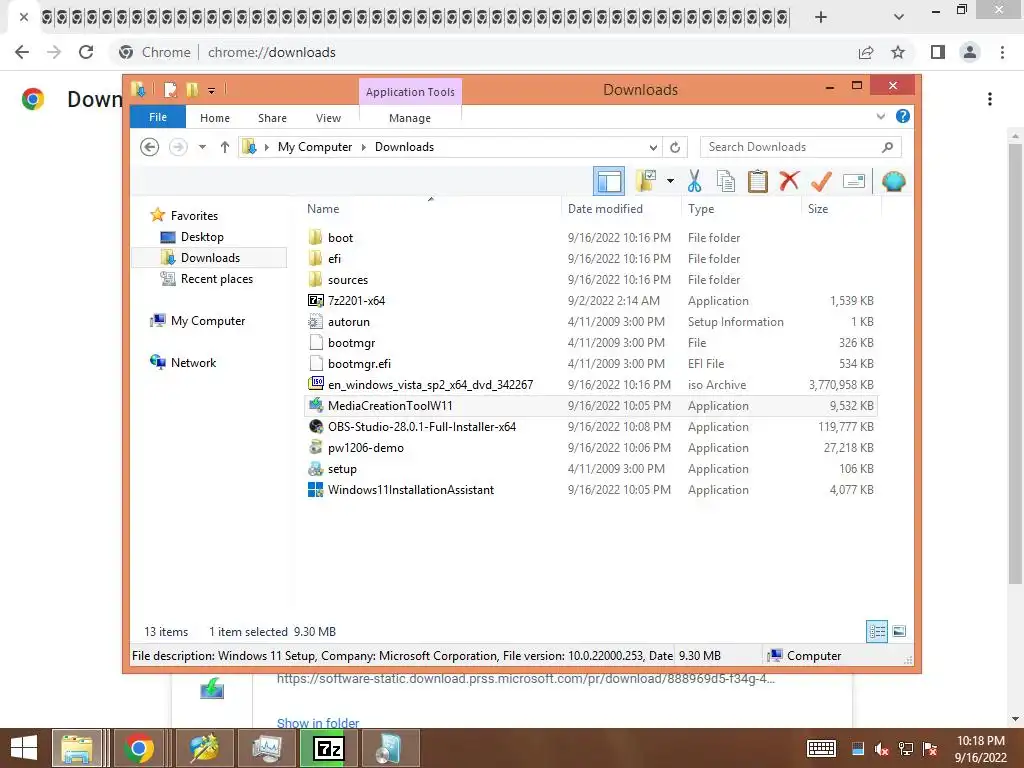This screenshot has width=1024, height=768.
Task: Expand the folder options dropdown arrow
Action: pos(670,181)
